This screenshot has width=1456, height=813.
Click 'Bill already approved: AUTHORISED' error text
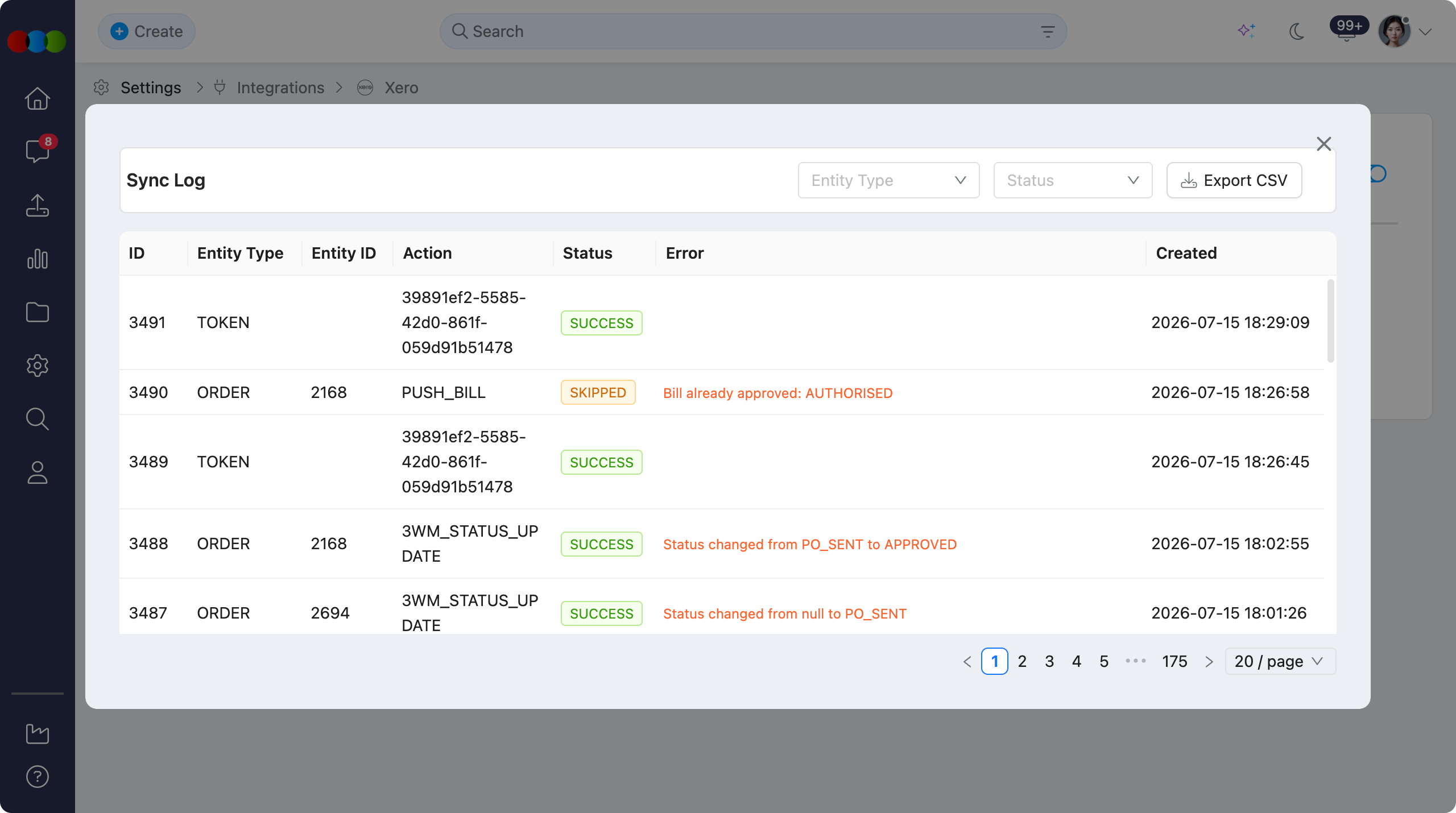(778, 393)
